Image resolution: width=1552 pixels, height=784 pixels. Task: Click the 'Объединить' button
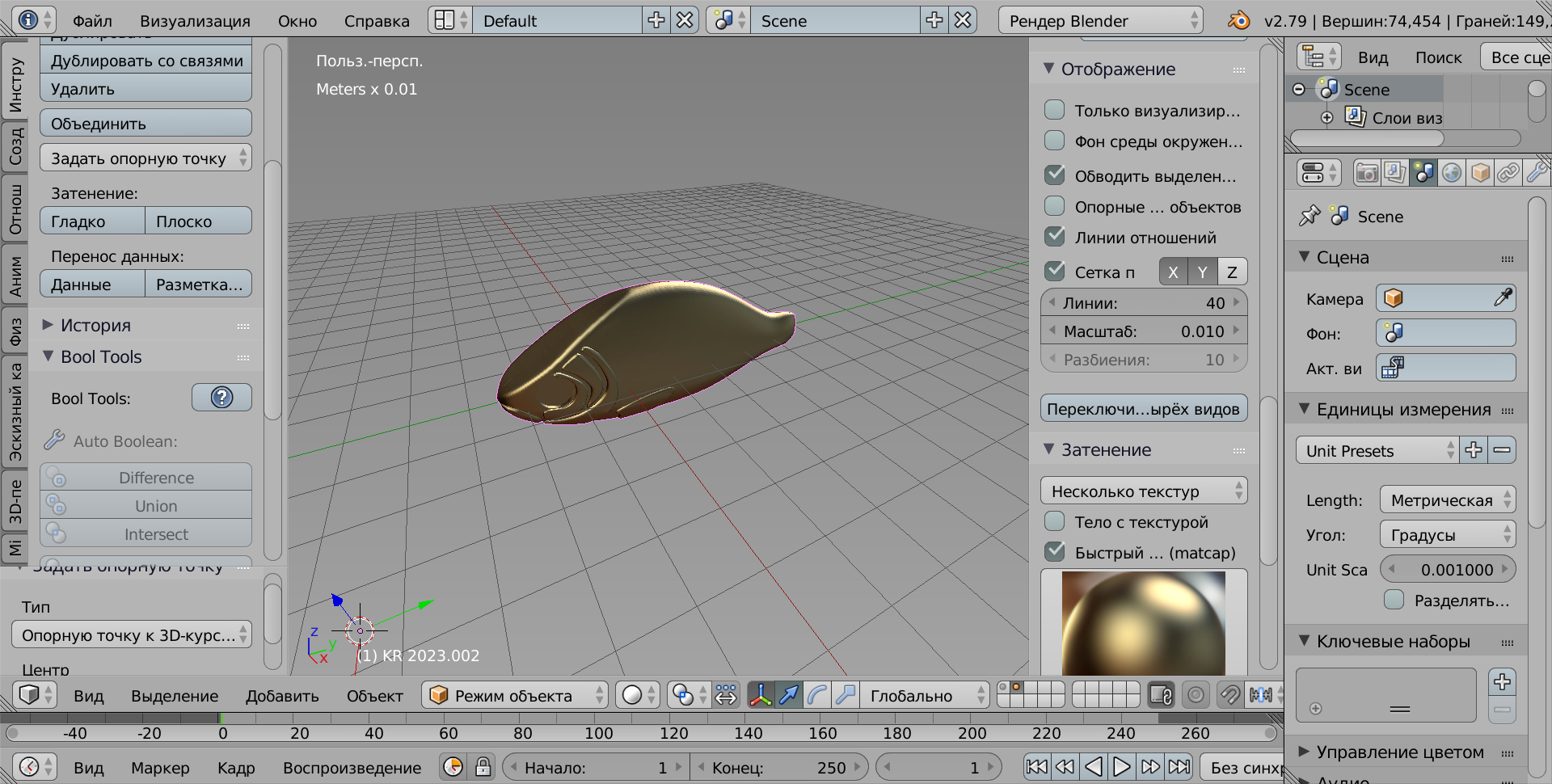145,124
